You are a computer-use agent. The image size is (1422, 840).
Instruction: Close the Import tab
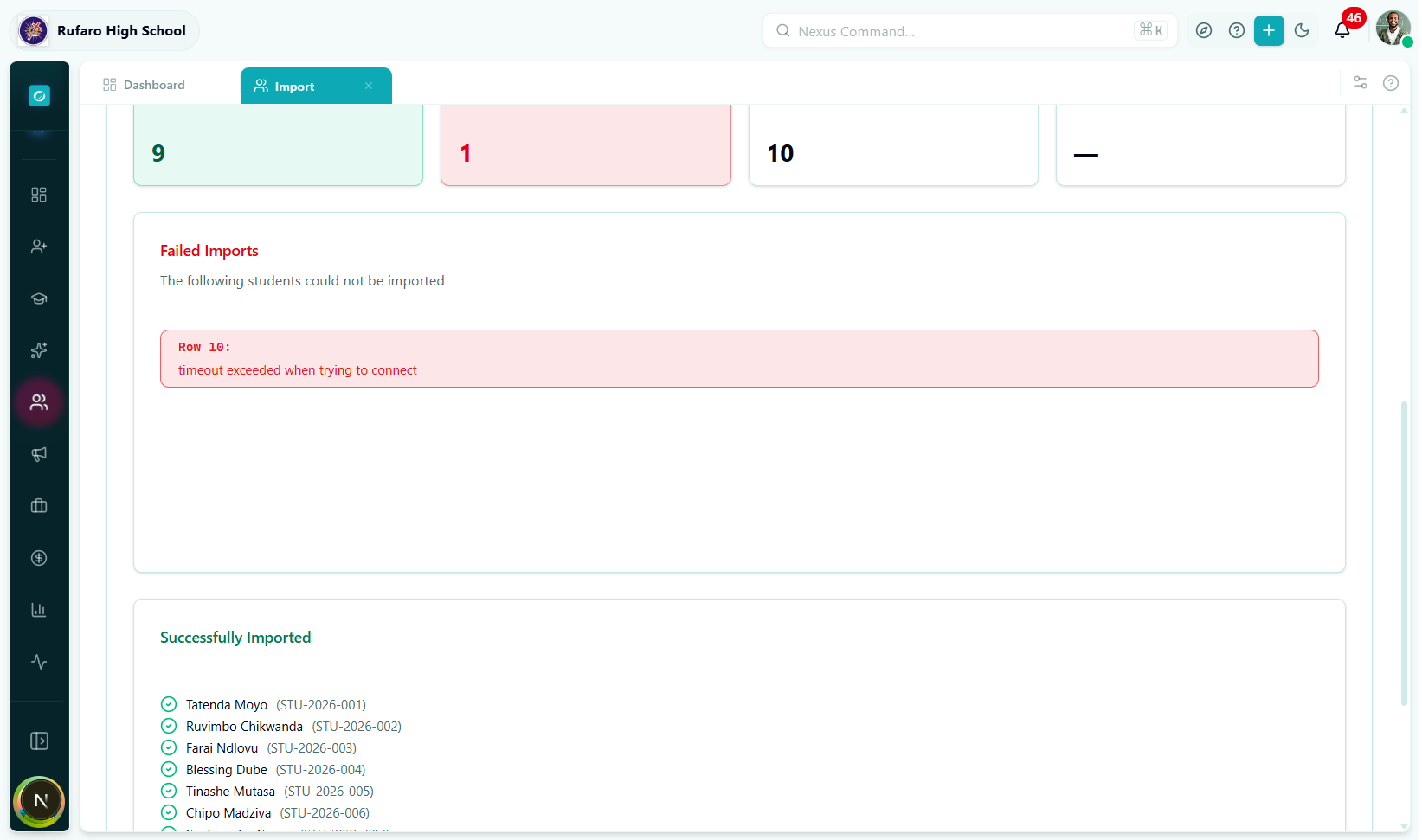tap(369, 86)
